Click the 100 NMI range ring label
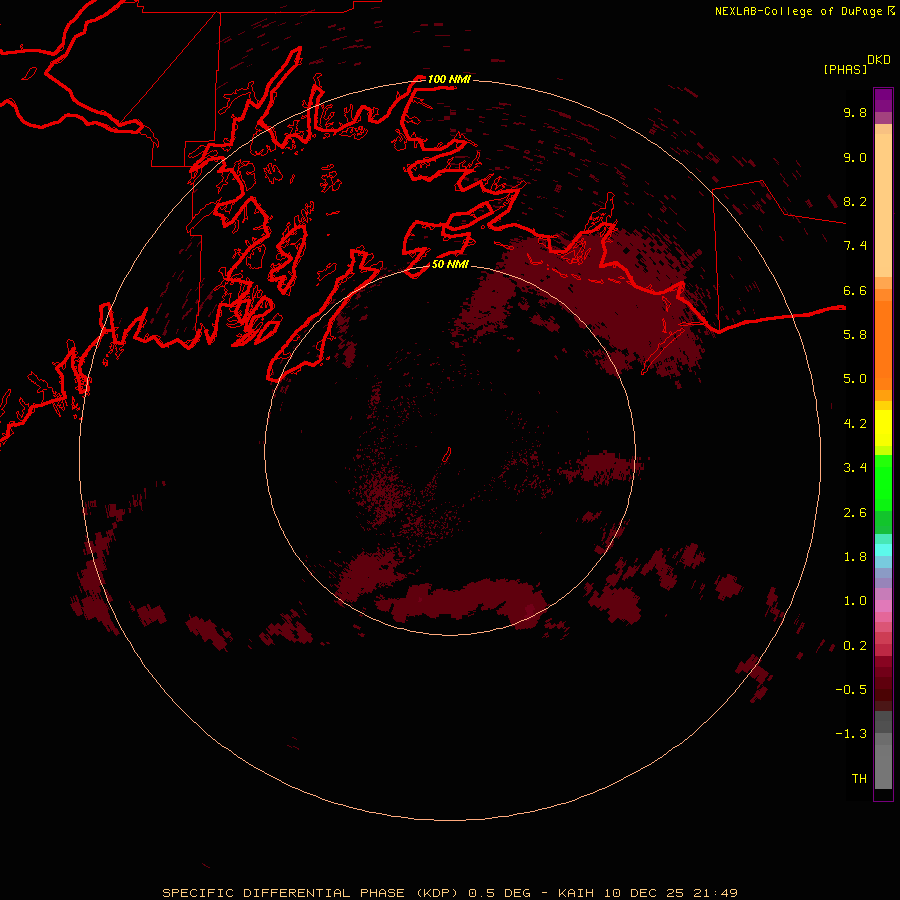This screenshot has height=900, width=900. point(449,79)
